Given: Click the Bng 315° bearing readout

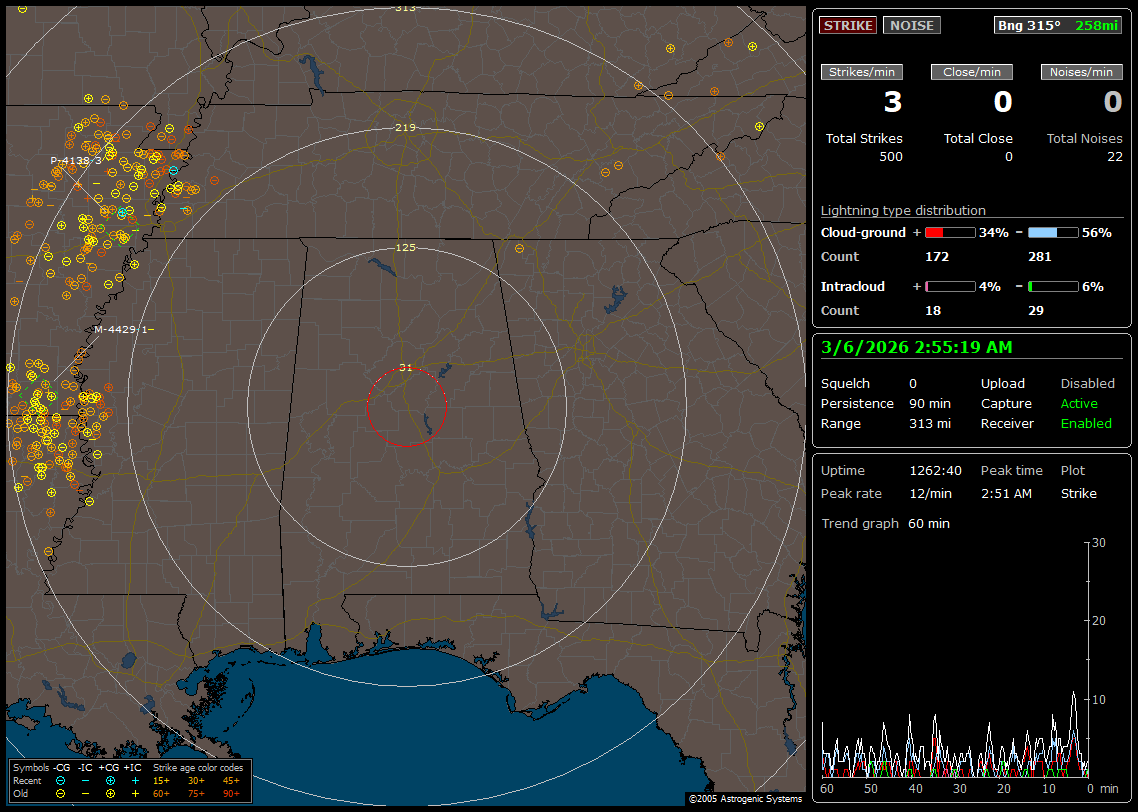Looking at the screenshot, I should coord(1029,25).
